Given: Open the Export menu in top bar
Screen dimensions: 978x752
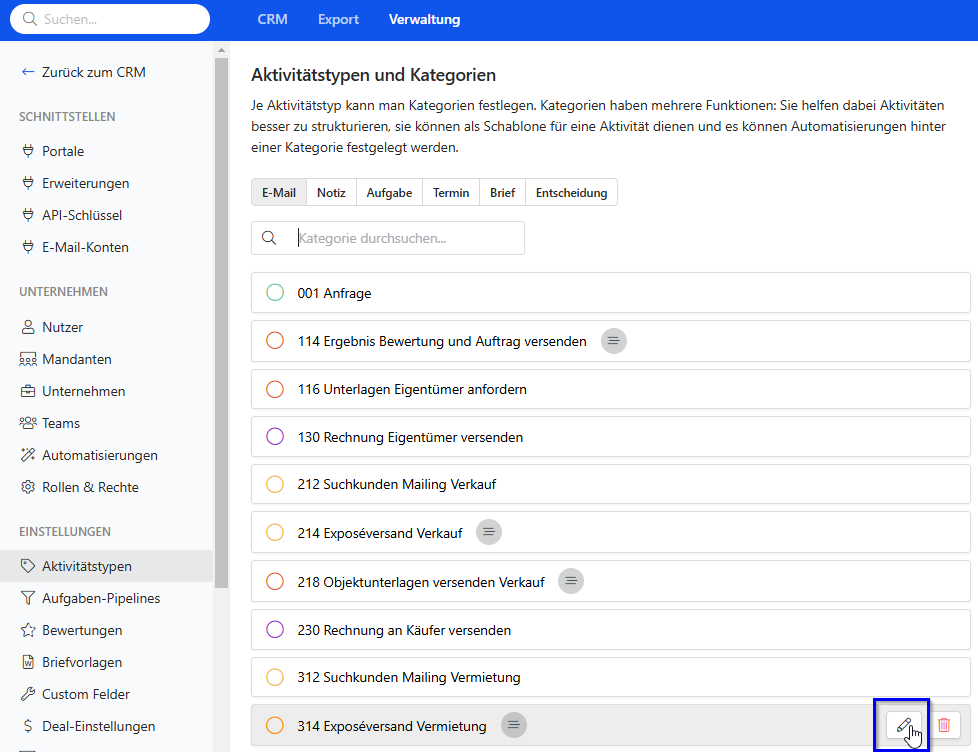Looking at the screenshot, I should tap(338, 19).
